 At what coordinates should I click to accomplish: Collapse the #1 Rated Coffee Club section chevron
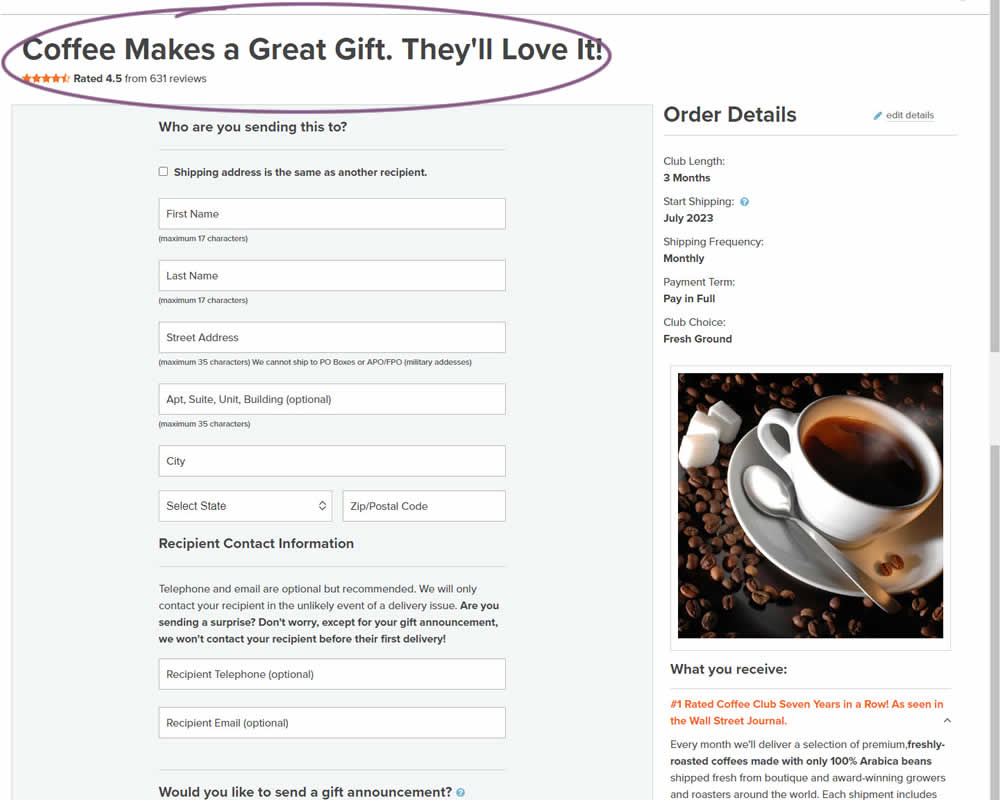947,720
